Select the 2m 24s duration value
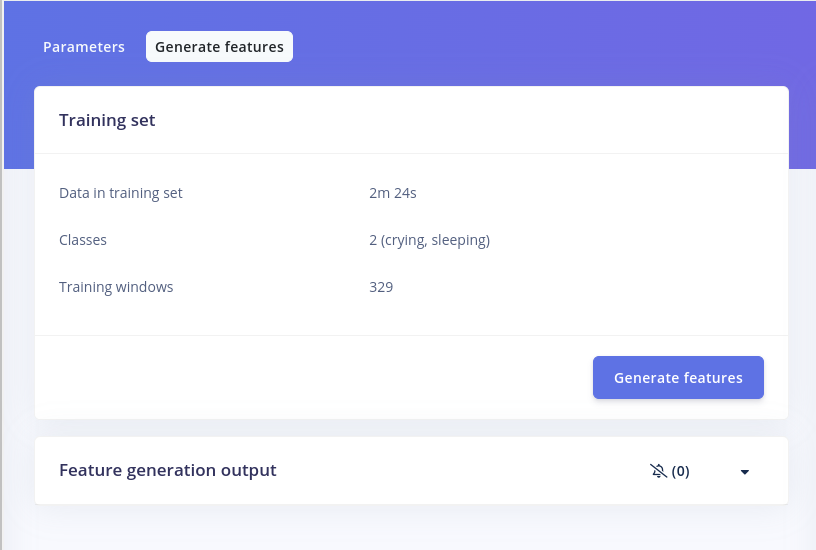 [392, 193]
